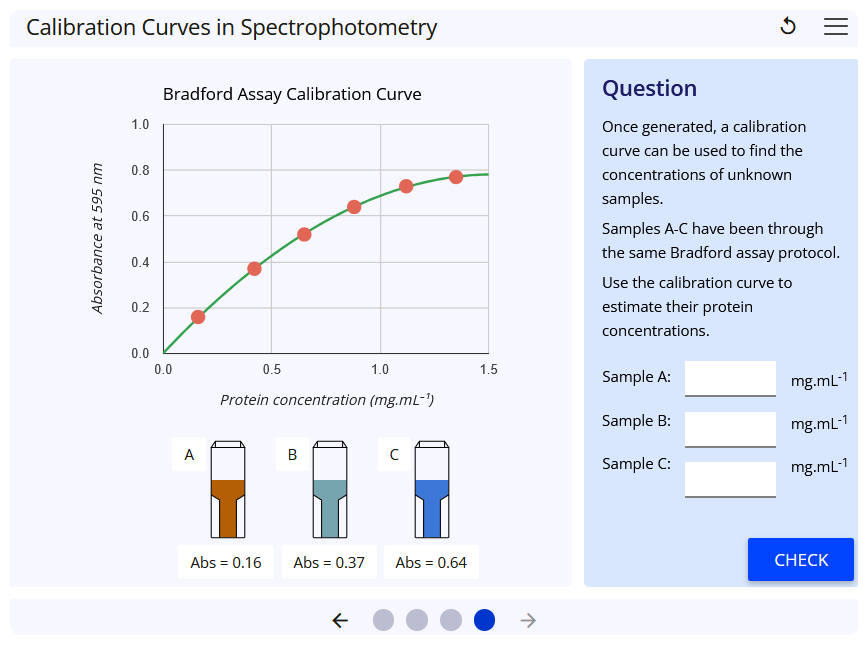
Task: Click the right navigation arrow
Action: pyautogui.click(x=527, y=620)
